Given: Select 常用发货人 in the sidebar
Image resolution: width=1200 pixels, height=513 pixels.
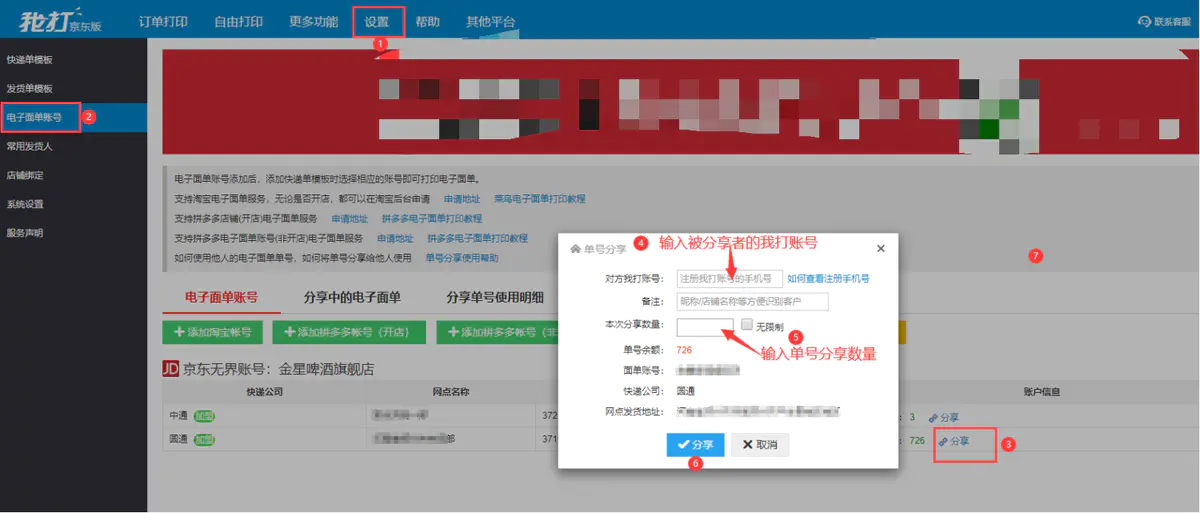Looking at the screenshot, I should coord(73,146).
